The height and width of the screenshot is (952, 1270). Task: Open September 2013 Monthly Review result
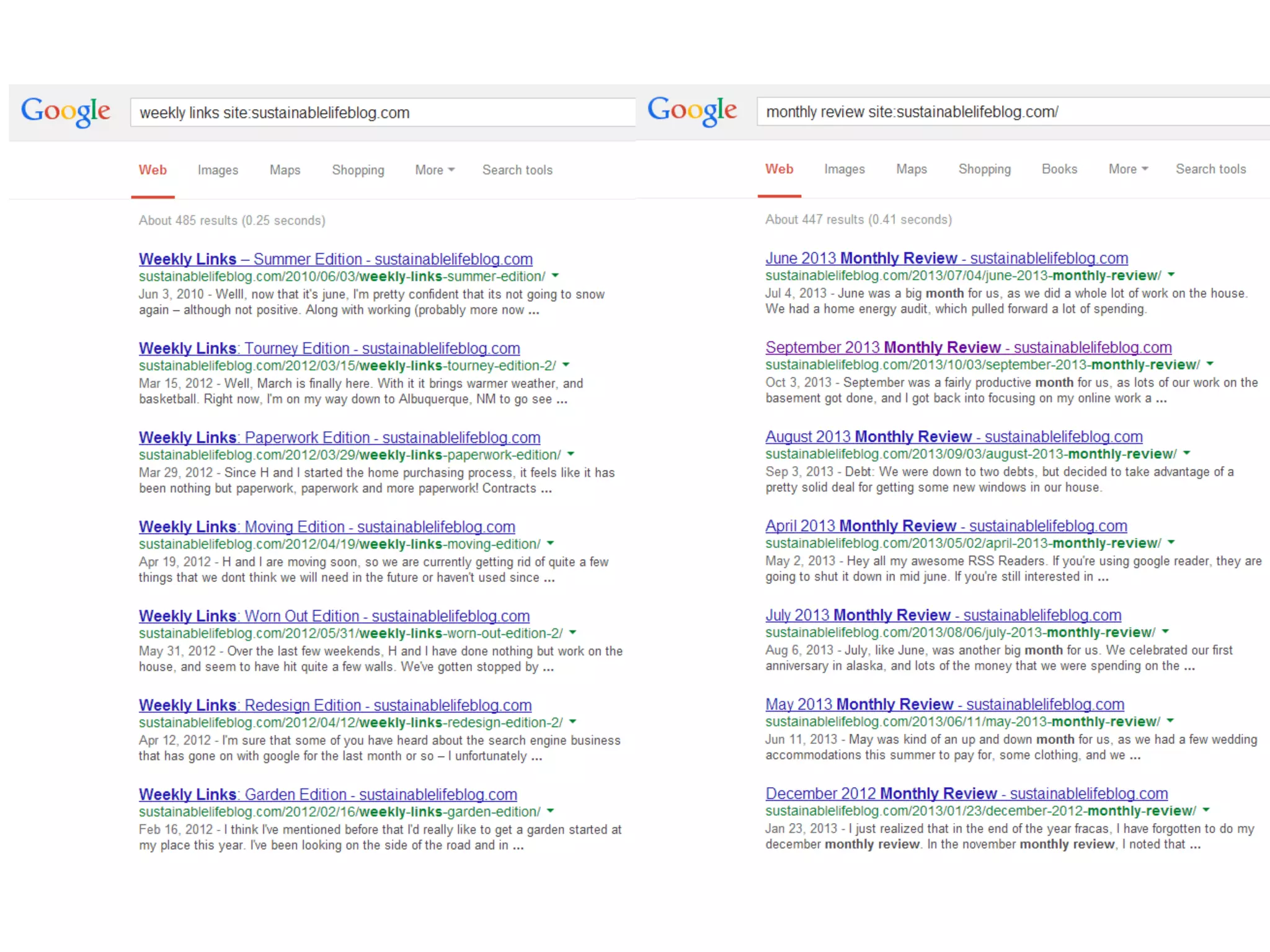click(x=968, y=347)
